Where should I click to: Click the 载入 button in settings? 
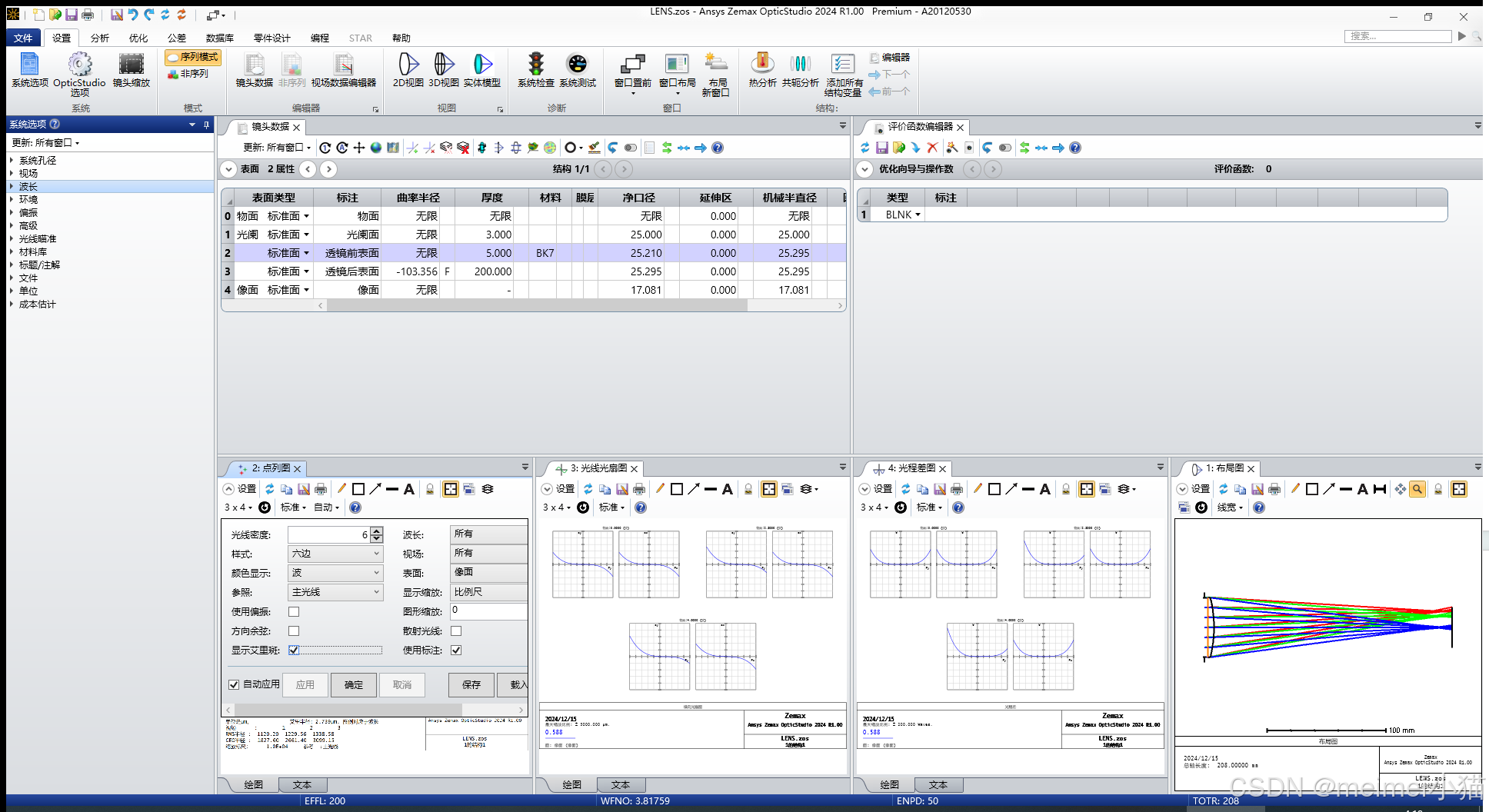pos(514,684)
